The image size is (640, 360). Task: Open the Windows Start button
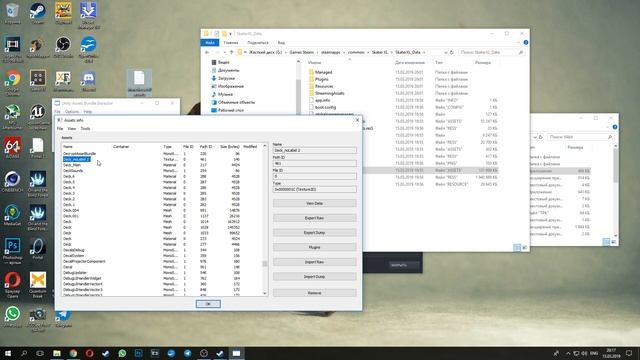8,353
